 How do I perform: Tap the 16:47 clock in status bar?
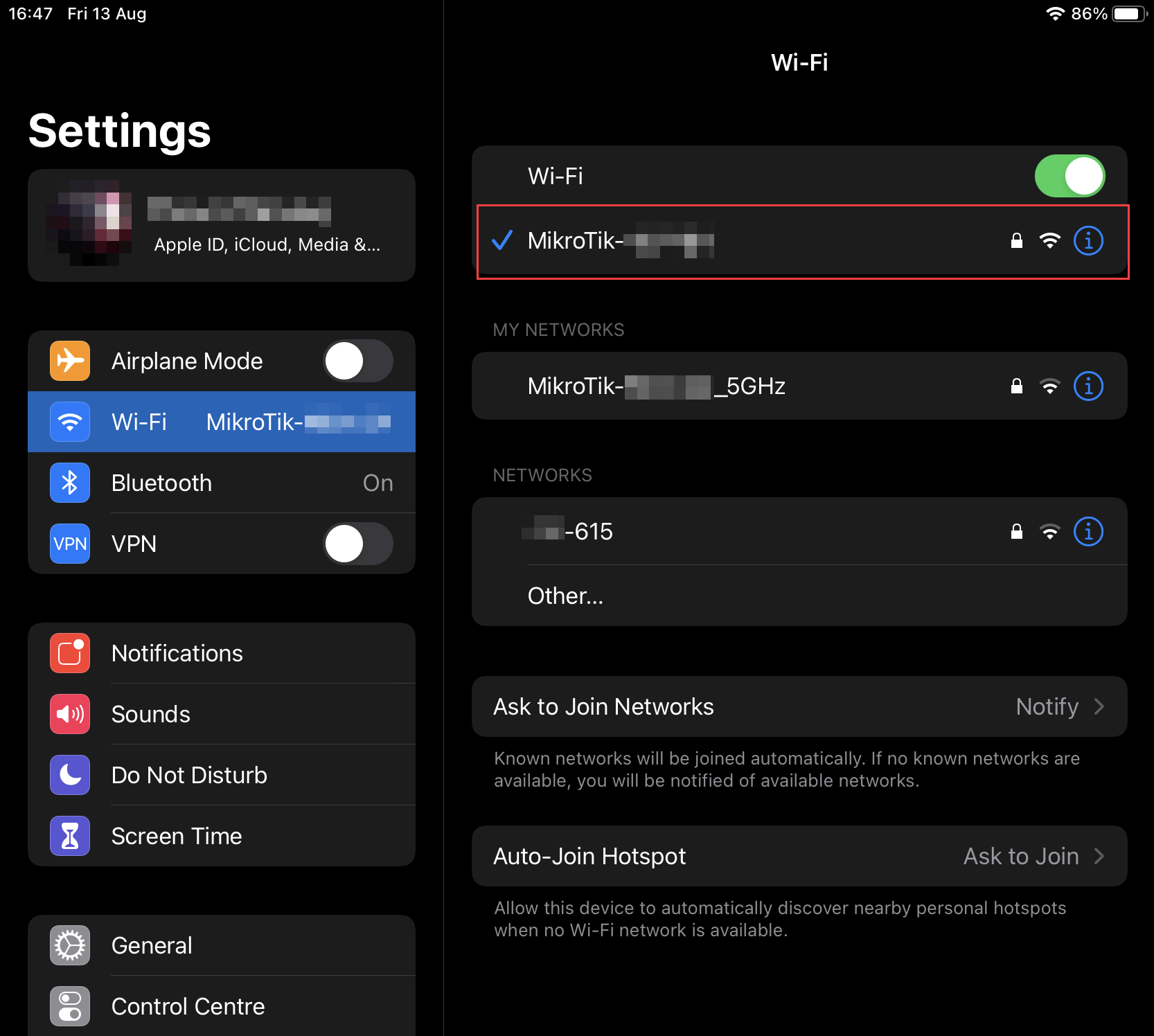click(x=30, y=14)
